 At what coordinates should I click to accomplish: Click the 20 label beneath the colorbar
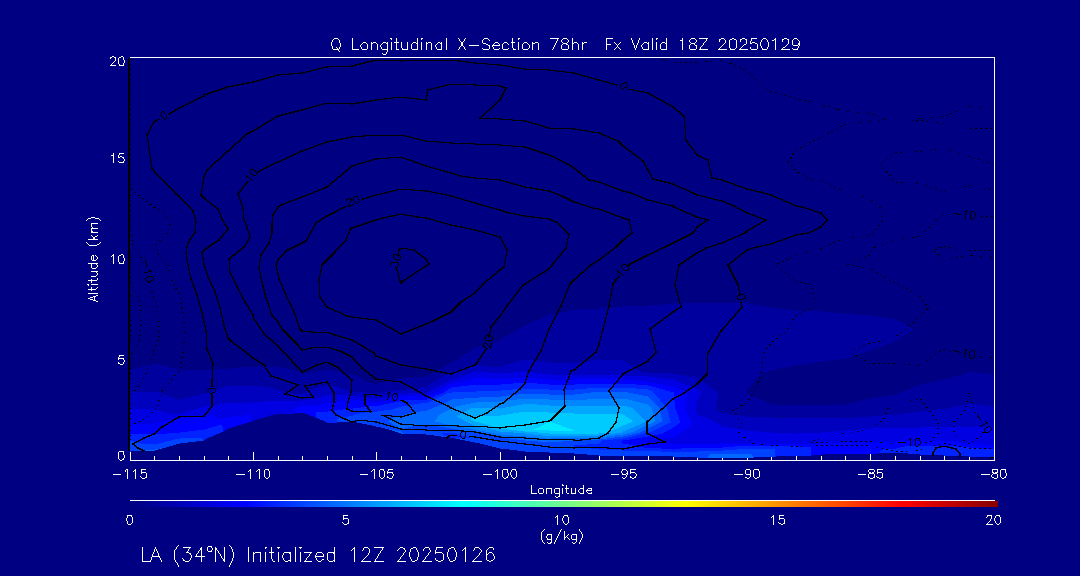click(x=994, y=521)
